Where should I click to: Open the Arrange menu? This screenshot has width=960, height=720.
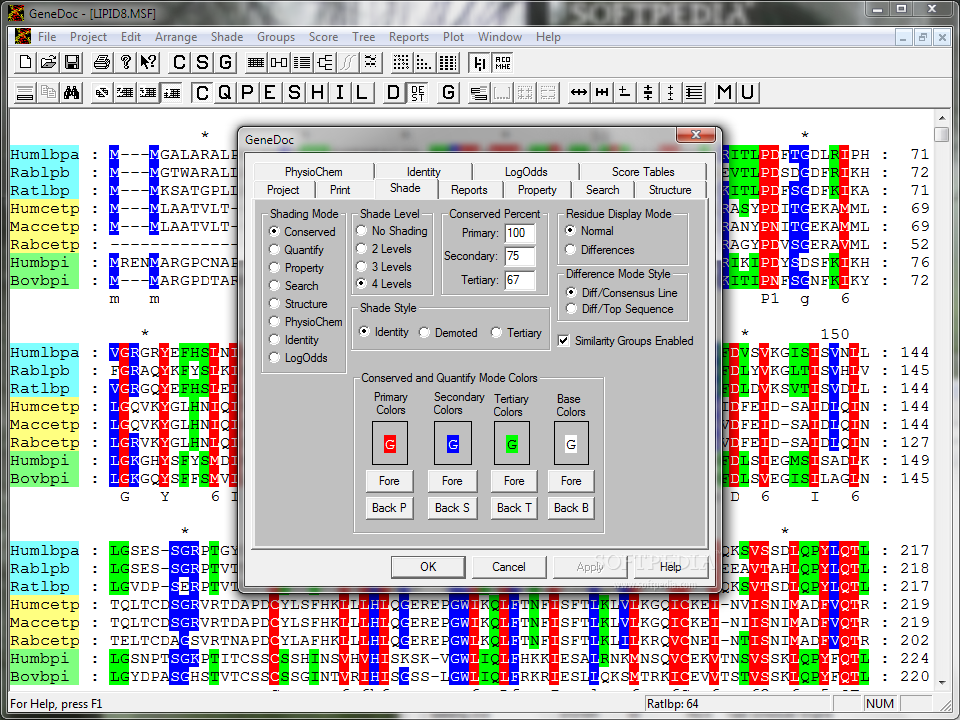(176, 37)
